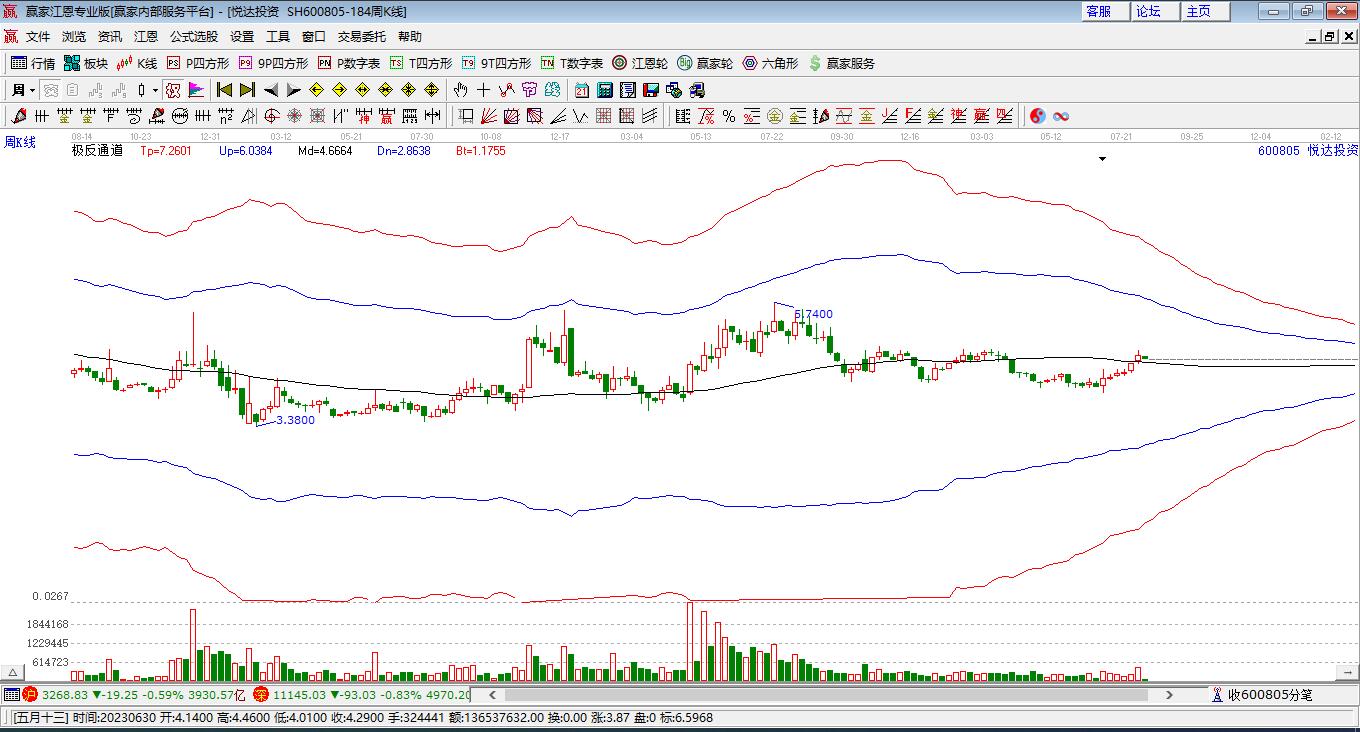
Task: Click the yin-yang taiji icon
Action: point(1037,117)
